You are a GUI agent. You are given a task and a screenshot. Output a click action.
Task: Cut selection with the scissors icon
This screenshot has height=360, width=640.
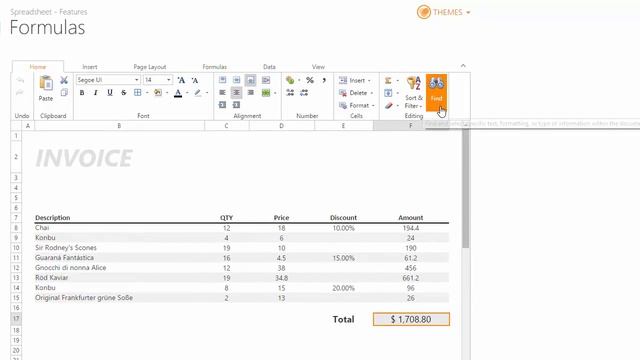point(64,80)
